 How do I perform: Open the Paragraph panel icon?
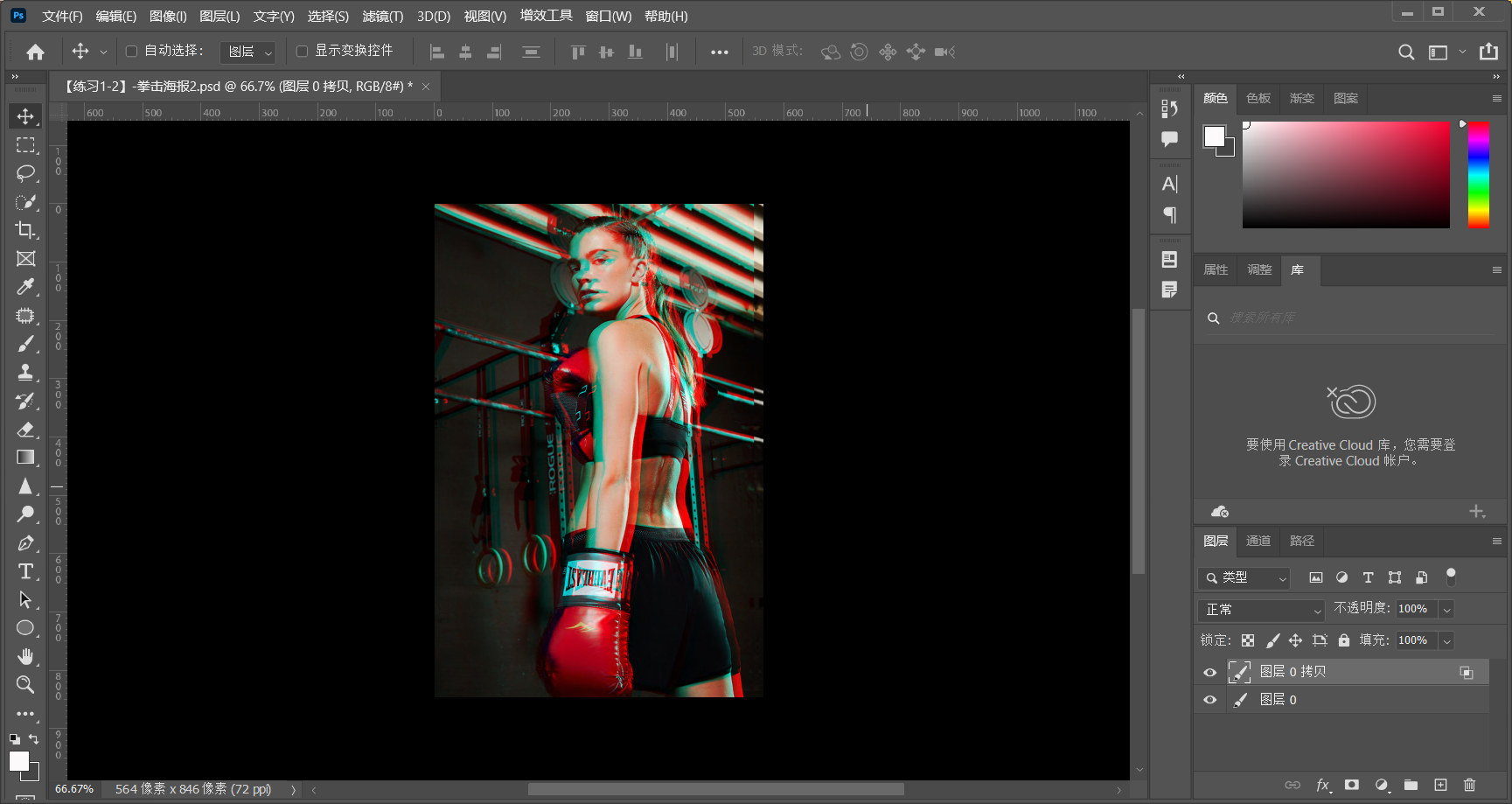pyautogui.click(x=1169, y=214)
